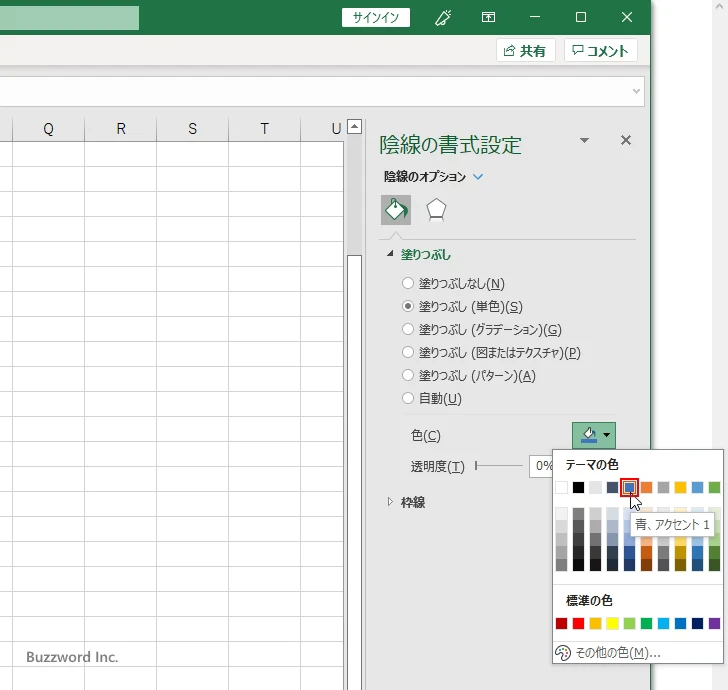Screen dimensions: 728x690
Task: Pick the orange standard color swatch
Action: click(x=595, y=623)
